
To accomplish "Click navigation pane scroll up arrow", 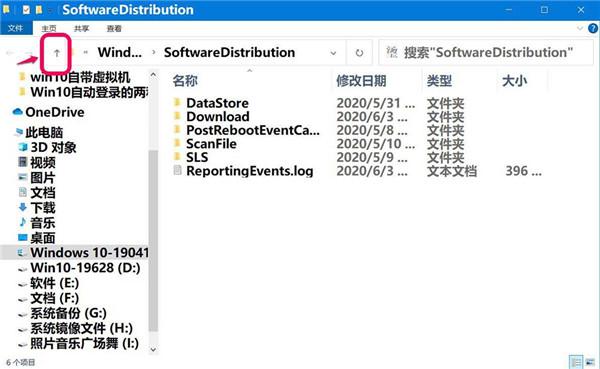I will coord(153,75).
